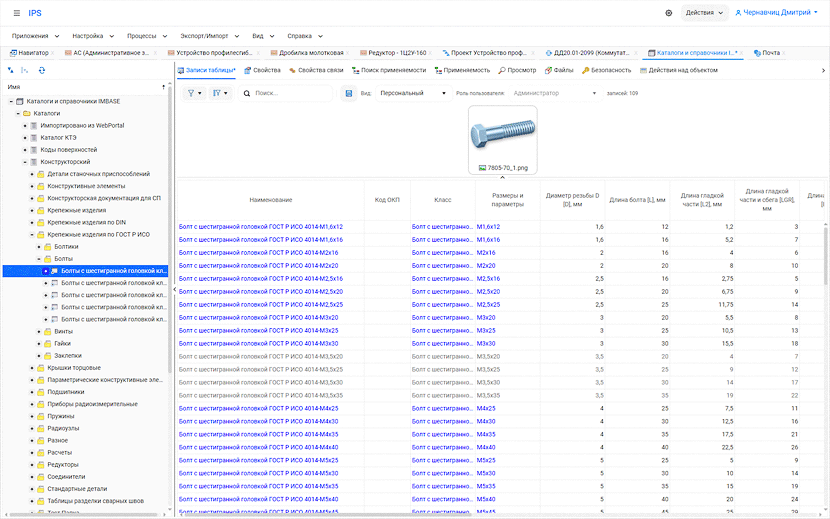Open the Чернавчиц Дмитрий user menu
Screen dimensions: 830x519
778,13
